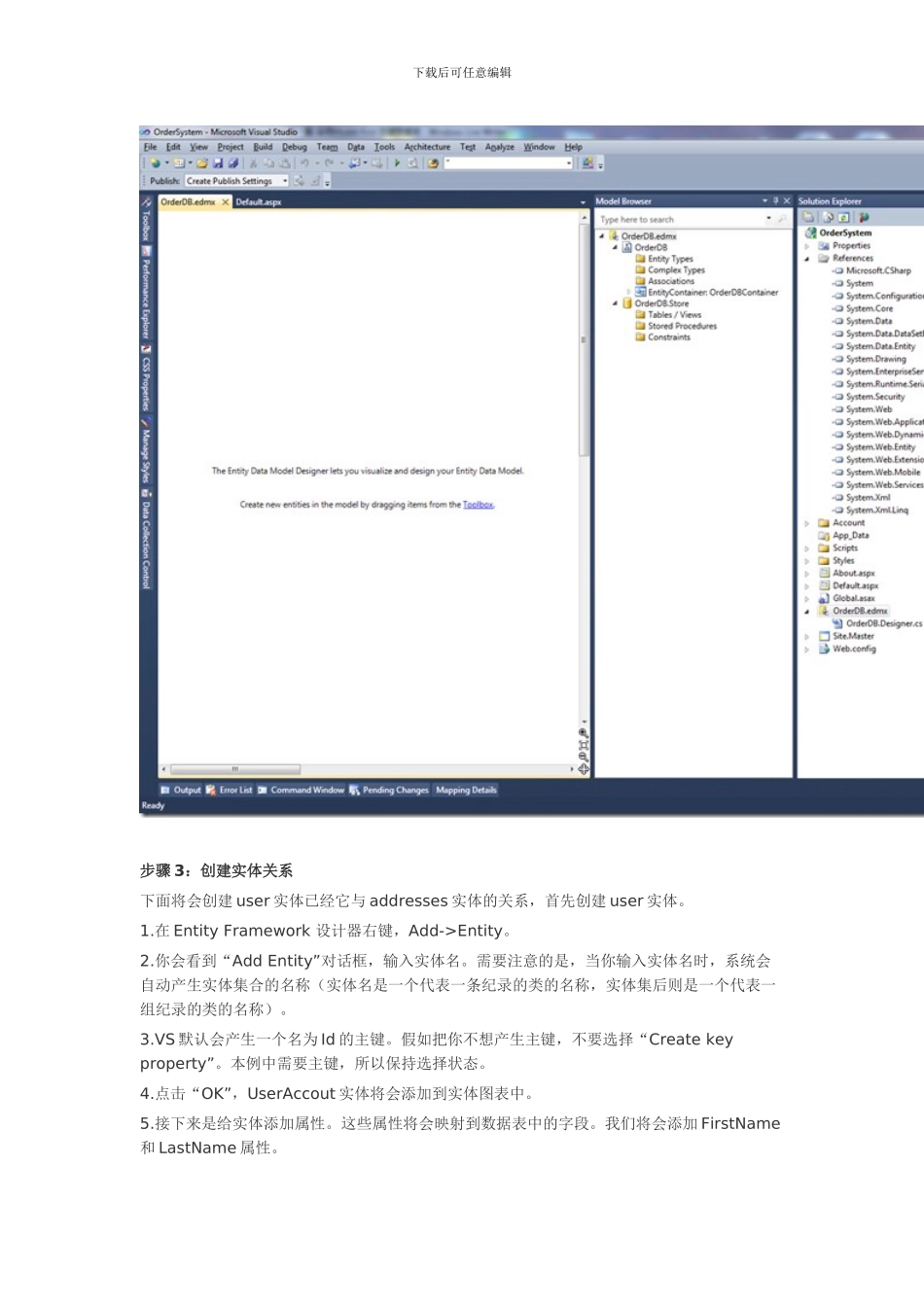
Task: Collapse the OrderDB.Store node
Action: point(615,303)
